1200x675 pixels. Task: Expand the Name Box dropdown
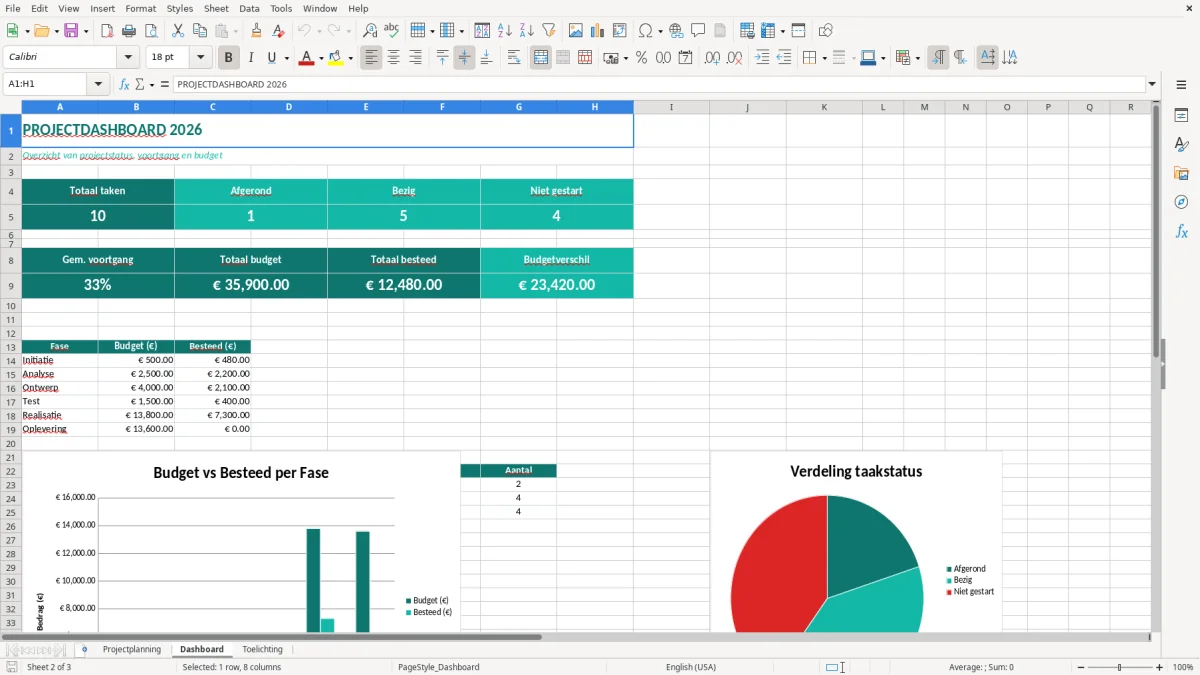click(x=99, y=85)
